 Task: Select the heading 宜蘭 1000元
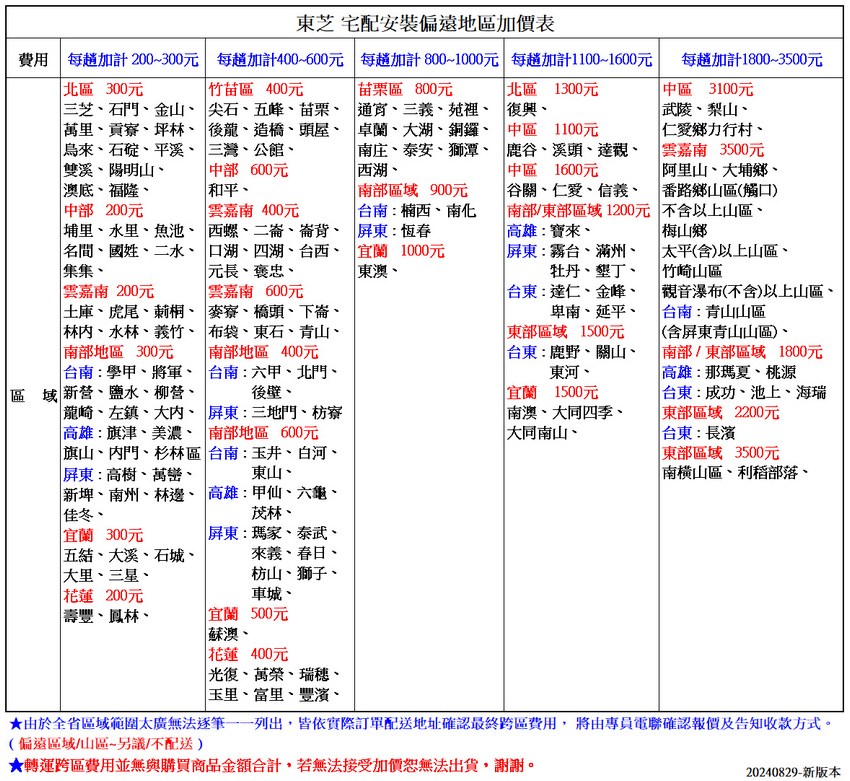(x=401, y=251)
